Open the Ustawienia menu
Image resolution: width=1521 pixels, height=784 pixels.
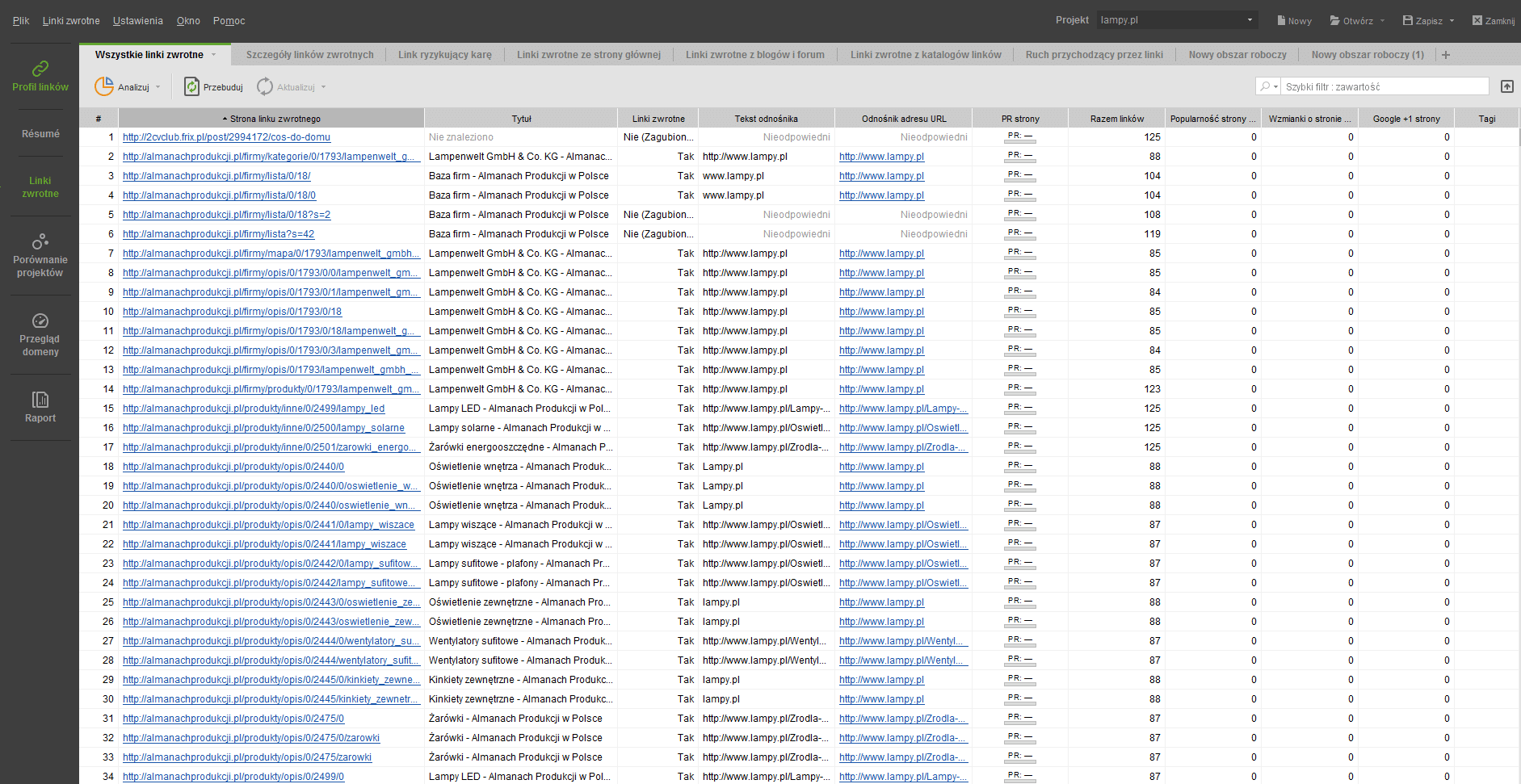pos(138,20)
